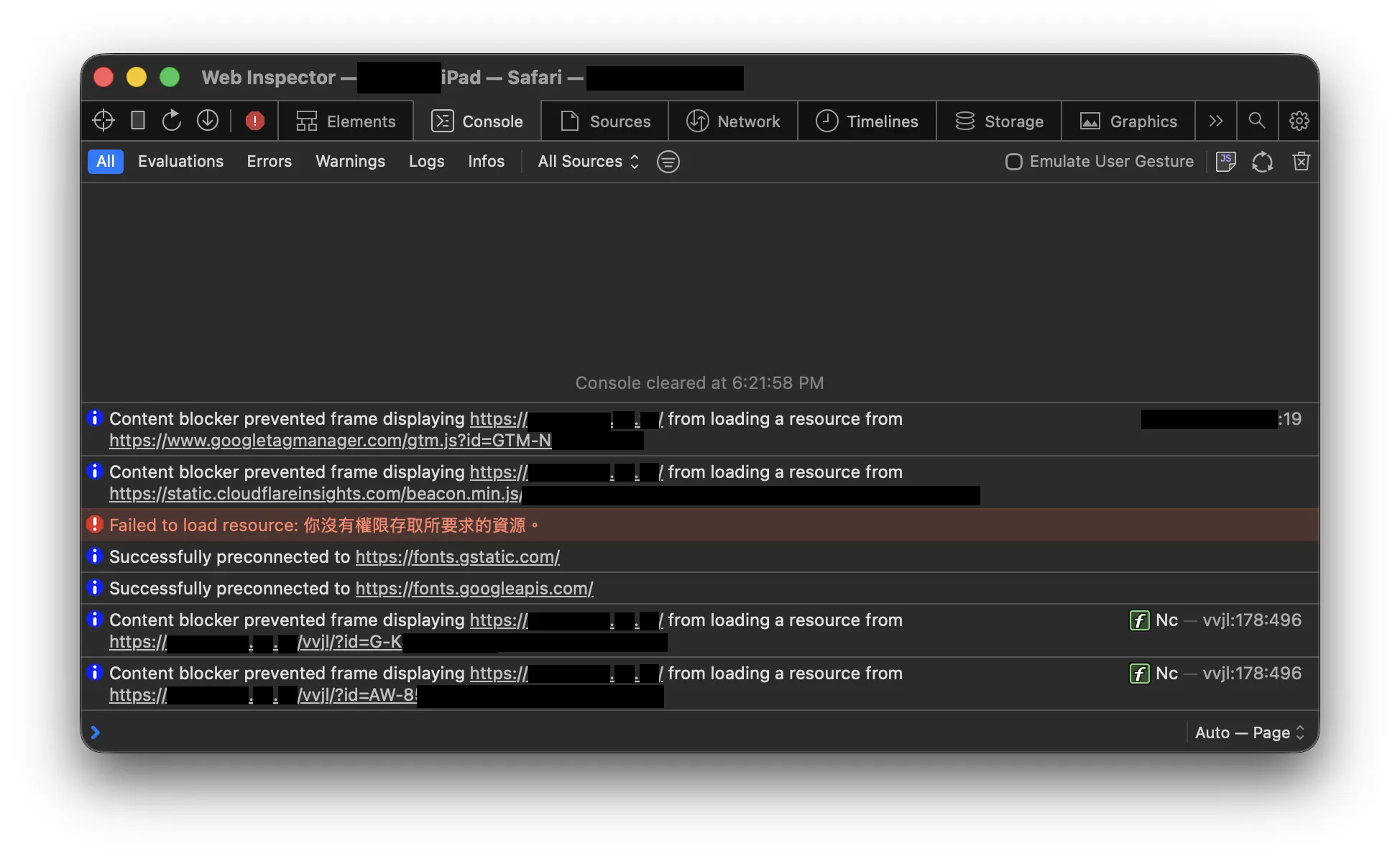Enable Emulate User Gesture checkbox
Image resolution: width=1400 pixels, height=859 pixels.
[x=1013, y=162]
